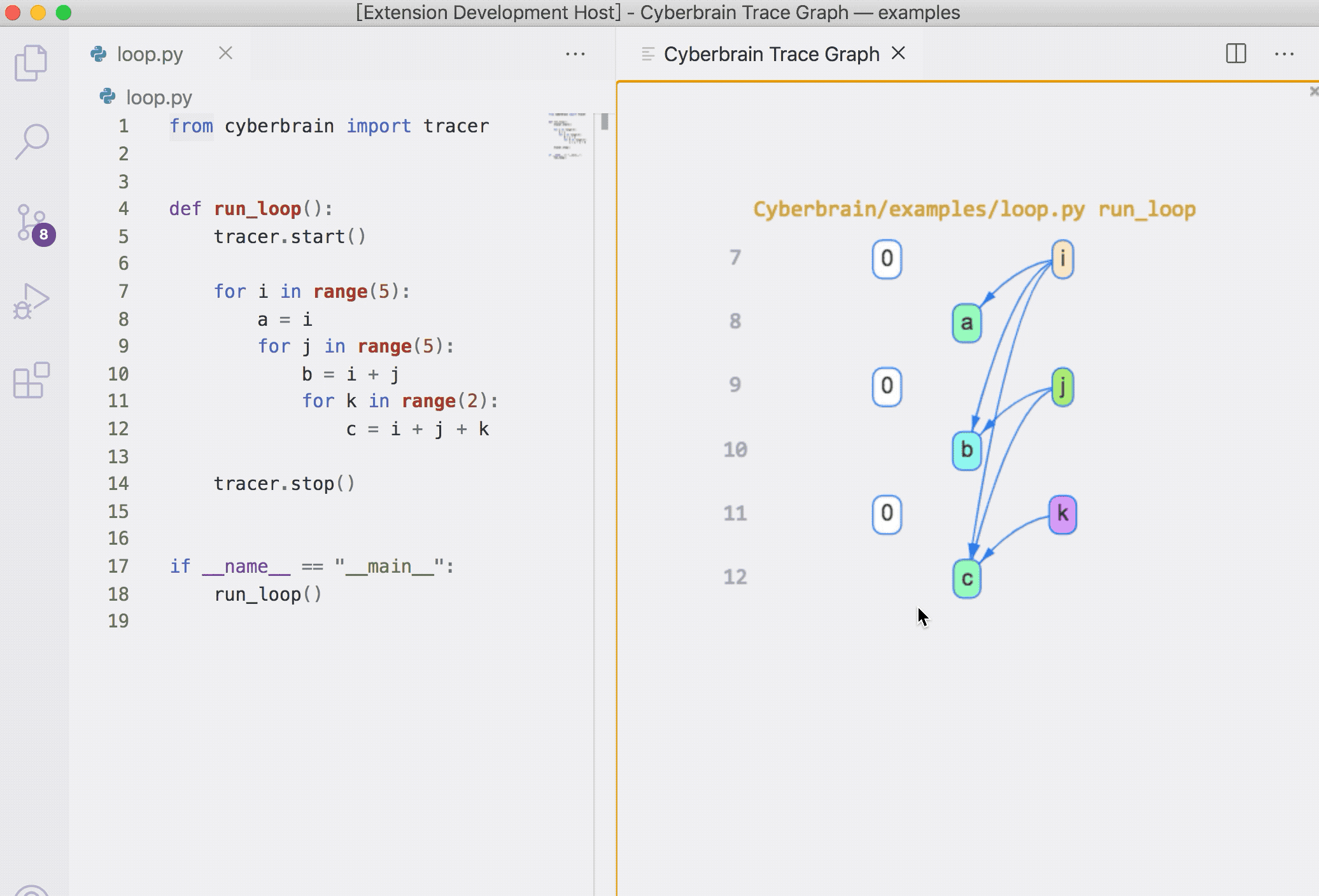Click the code minimap preview
1319x896 pixels.
(567, 136)
